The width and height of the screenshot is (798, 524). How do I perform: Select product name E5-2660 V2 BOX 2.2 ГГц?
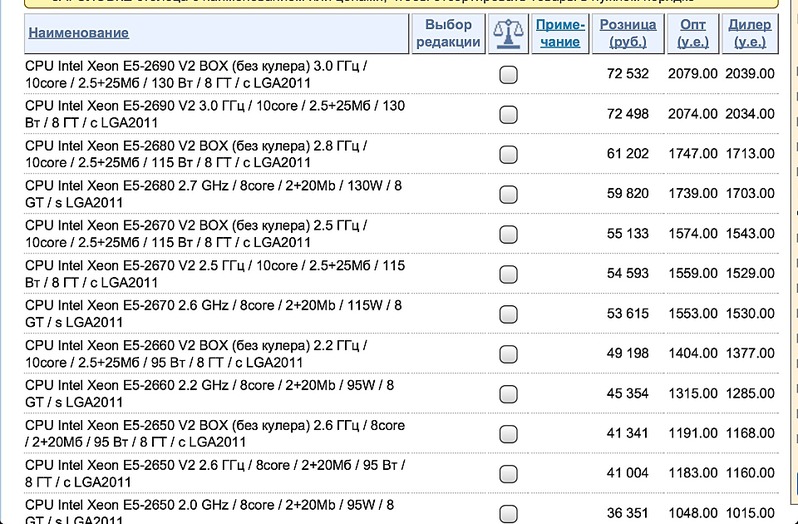coord(196,354)
